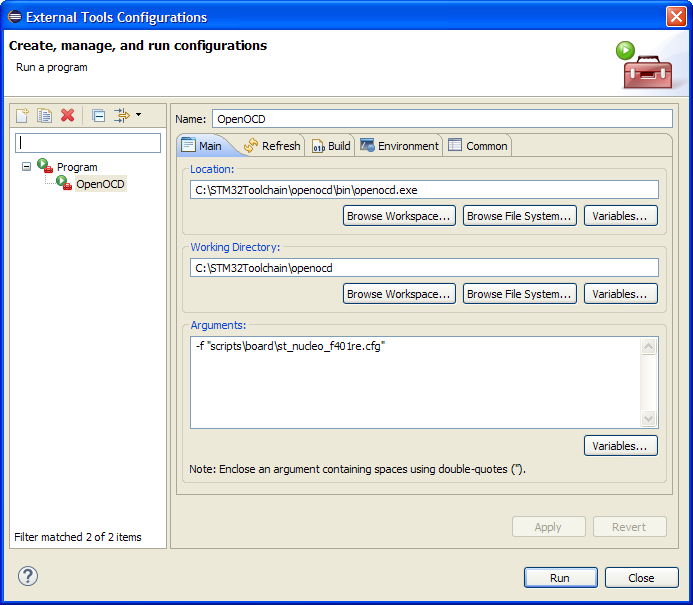
Task: Click the filter text input box
Action: coord(88,143)
